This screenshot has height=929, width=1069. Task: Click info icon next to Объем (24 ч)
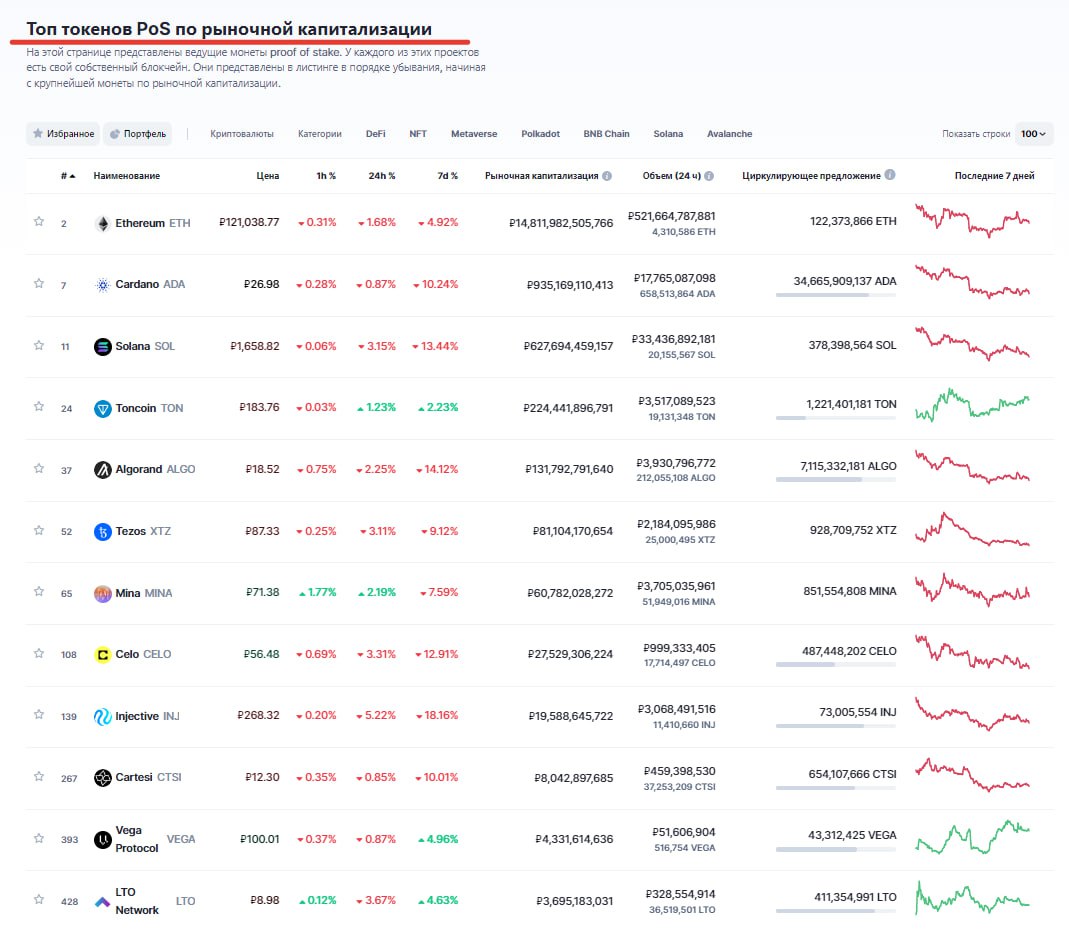pos(709,176)
